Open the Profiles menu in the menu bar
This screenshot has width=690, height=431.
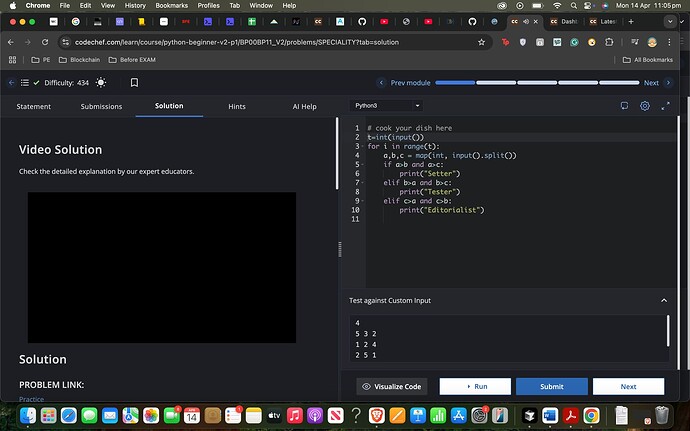(208, 6)
